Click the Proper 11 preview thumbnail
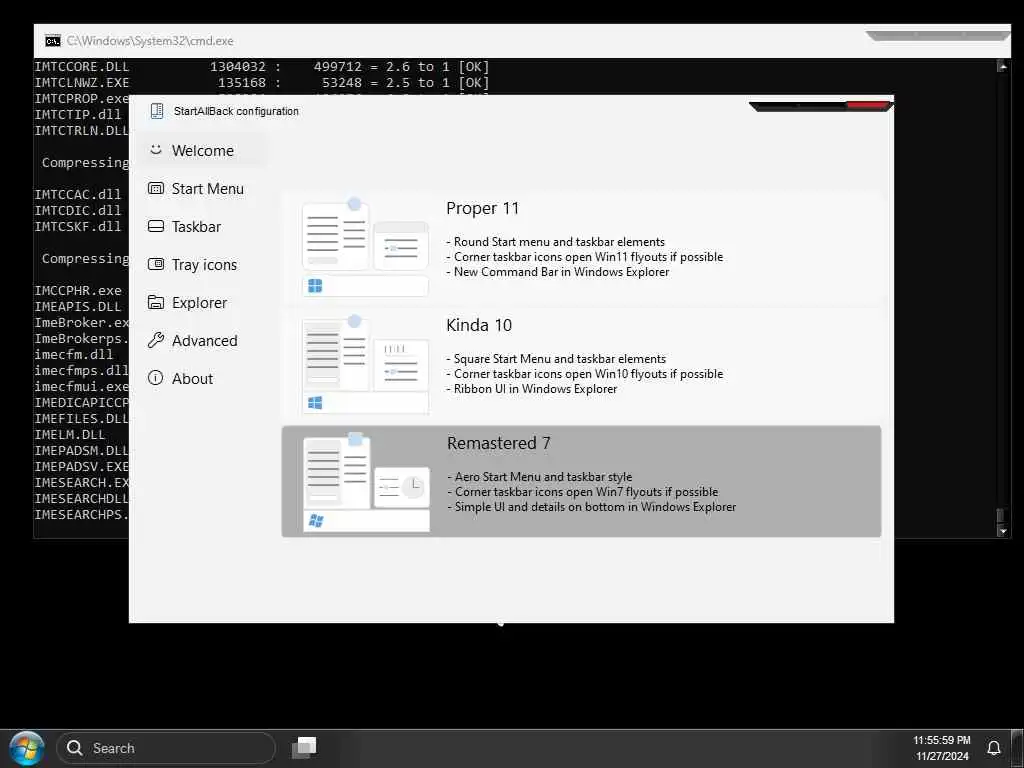The image size is (1024, 768). [365, 247]
